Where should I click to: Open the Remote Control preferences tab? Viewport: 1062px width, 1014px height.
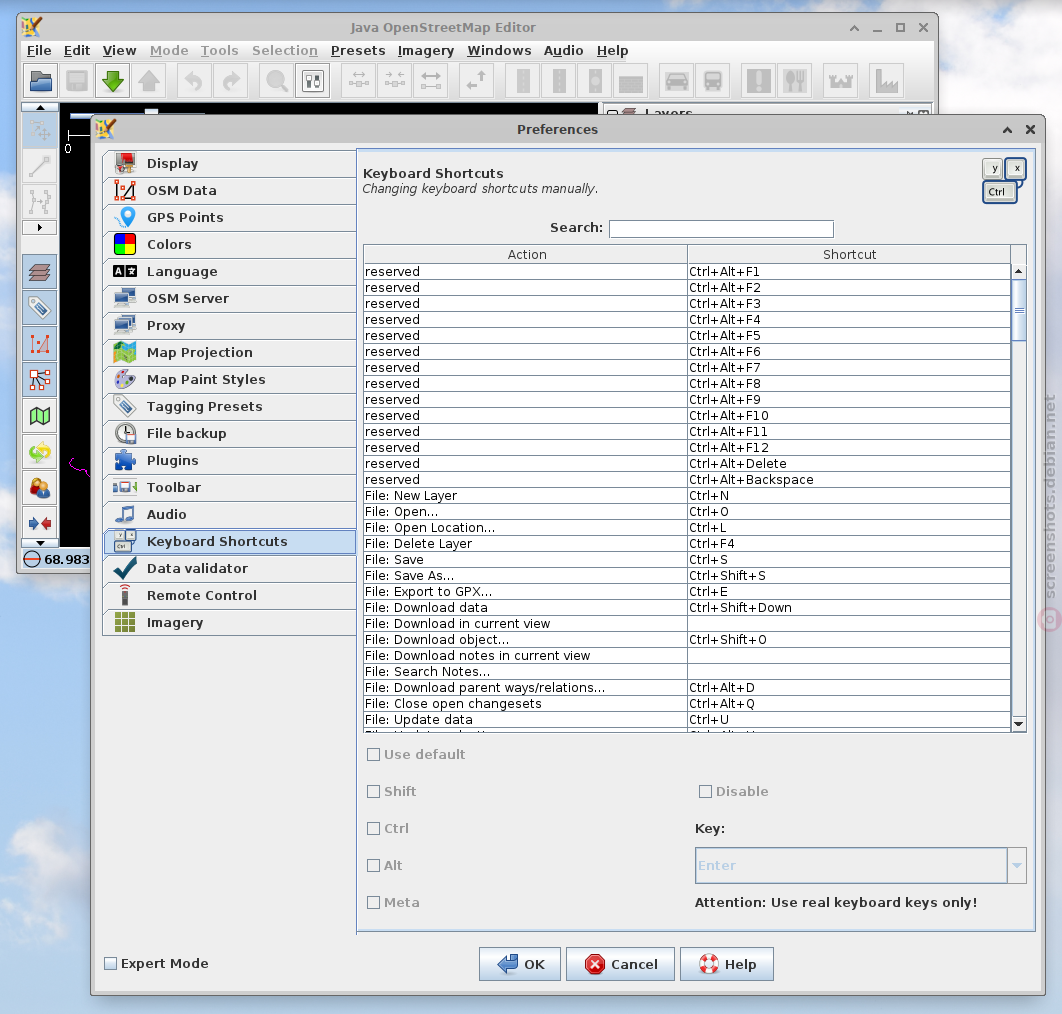click(x=230, y=596)
